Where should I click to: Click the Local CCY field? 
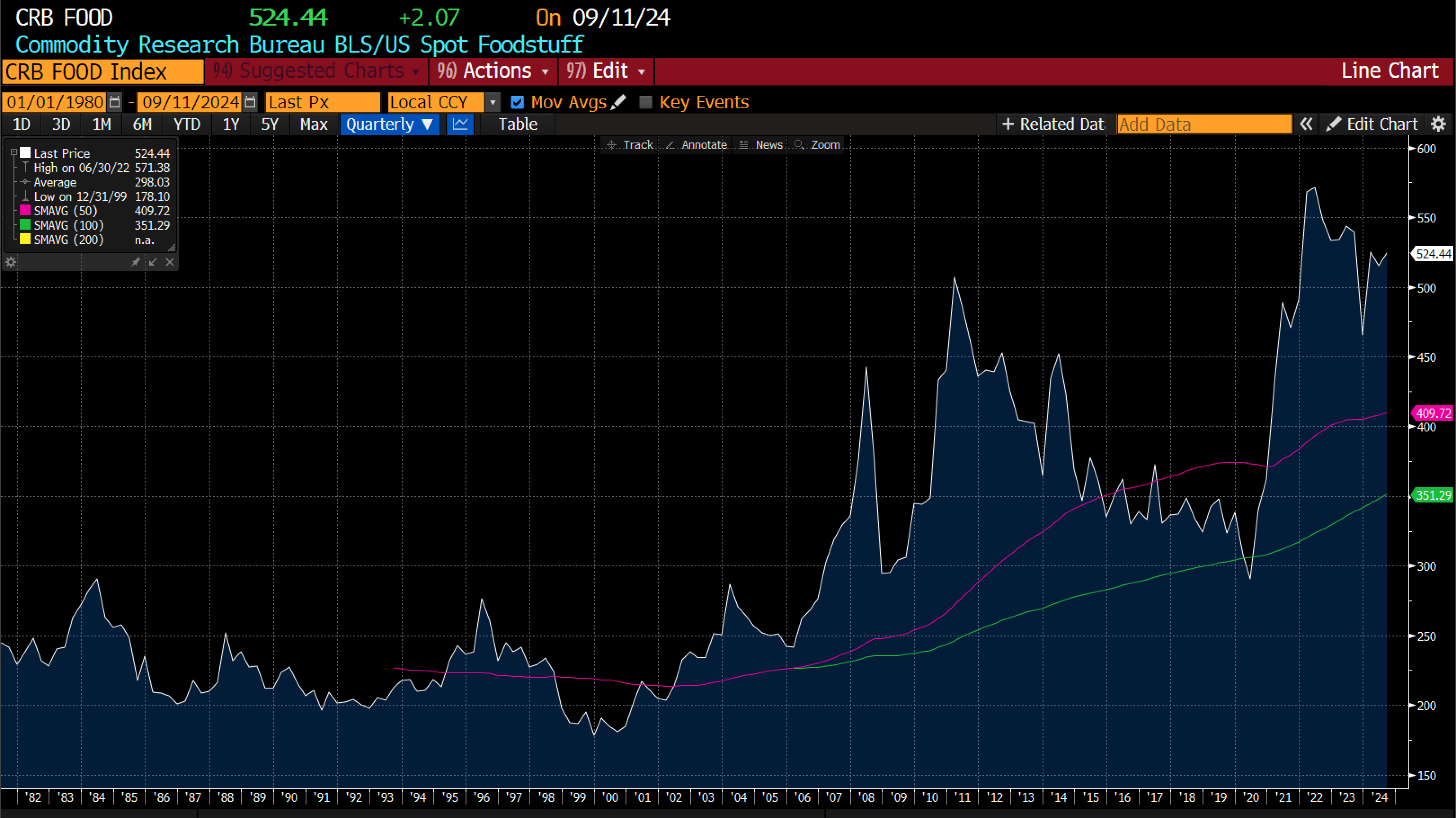point(436,102)
